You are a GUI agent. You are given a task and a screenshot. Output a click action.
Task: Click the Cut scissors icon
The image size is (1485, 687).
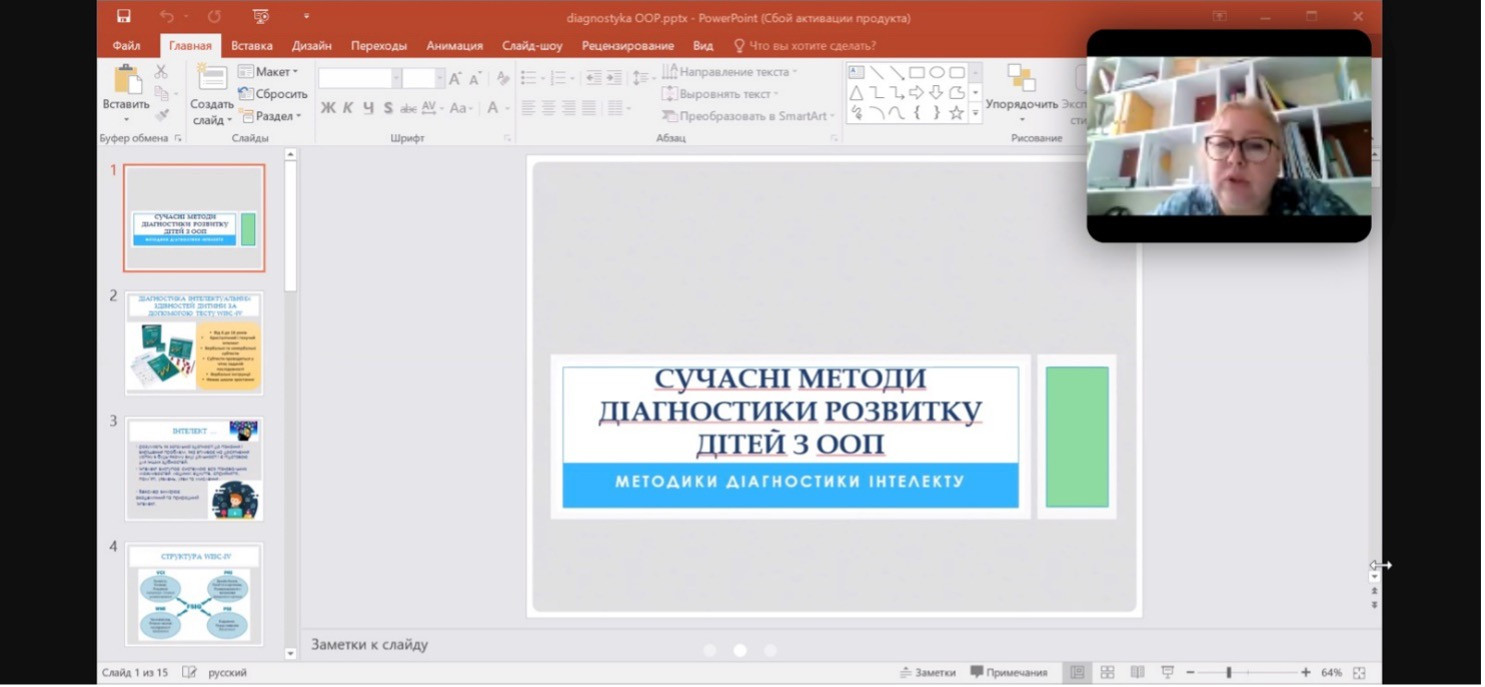pos(161,72)
